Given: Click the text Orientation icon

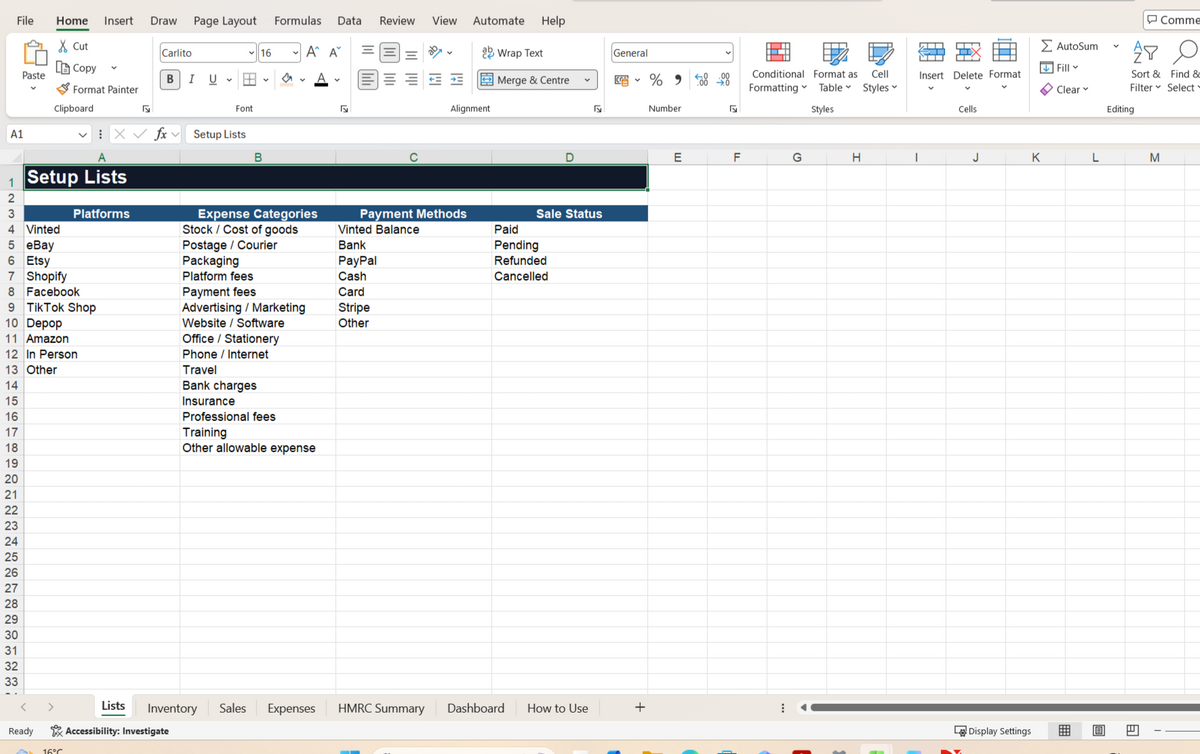Looking at the screenshot, I should (435, 52).
